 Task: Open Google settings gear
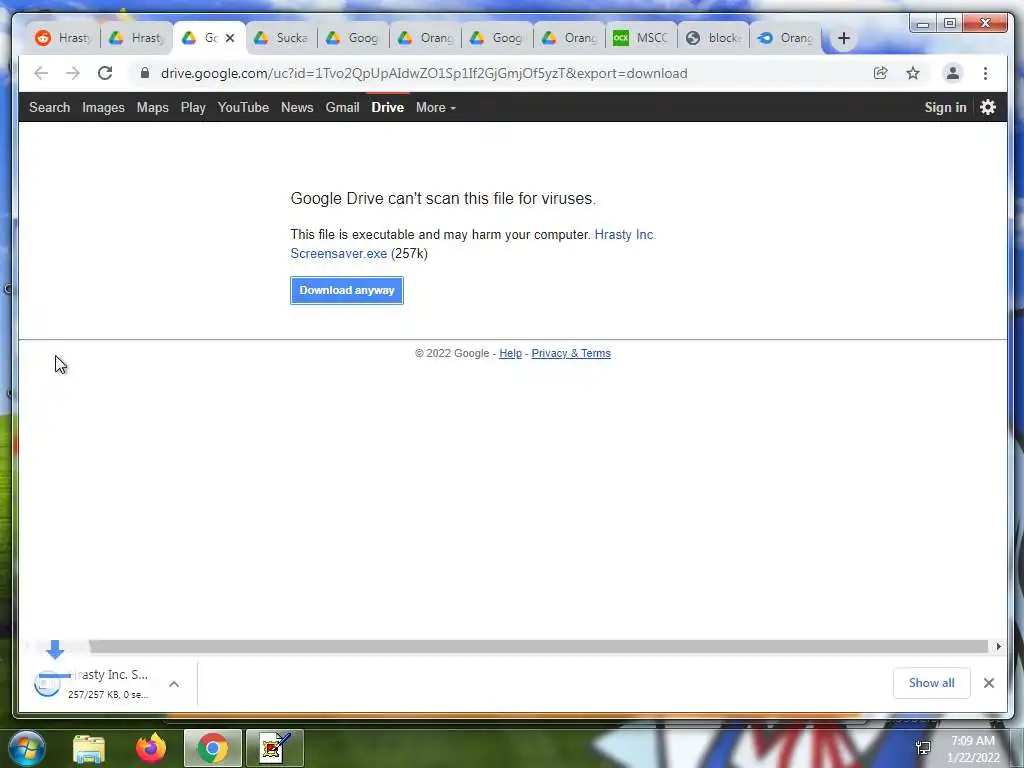click(x=988, y=107)
